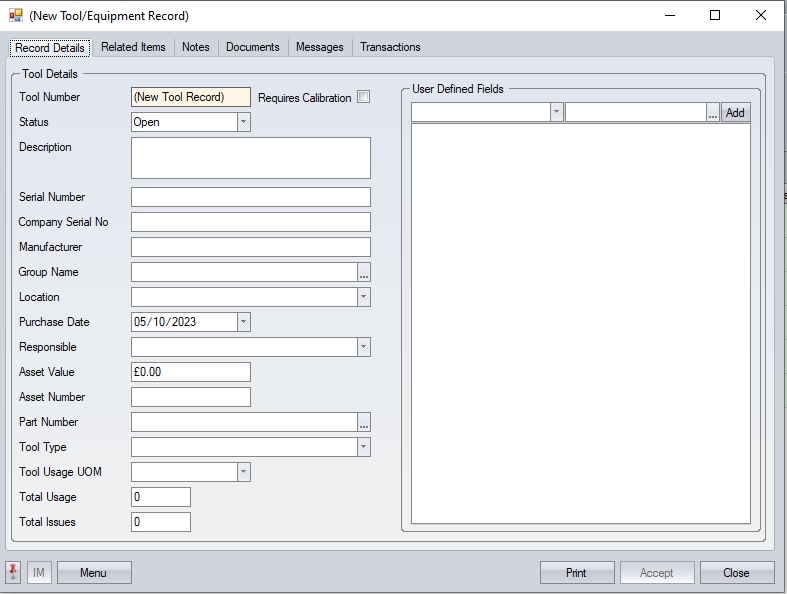The height and width of the screenshot is (594, 787).
Task: Click the Menu button
Action: 93,573
